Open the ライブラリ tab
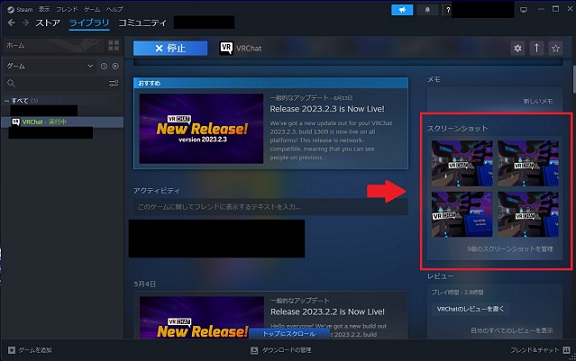 tap(89, 23)
